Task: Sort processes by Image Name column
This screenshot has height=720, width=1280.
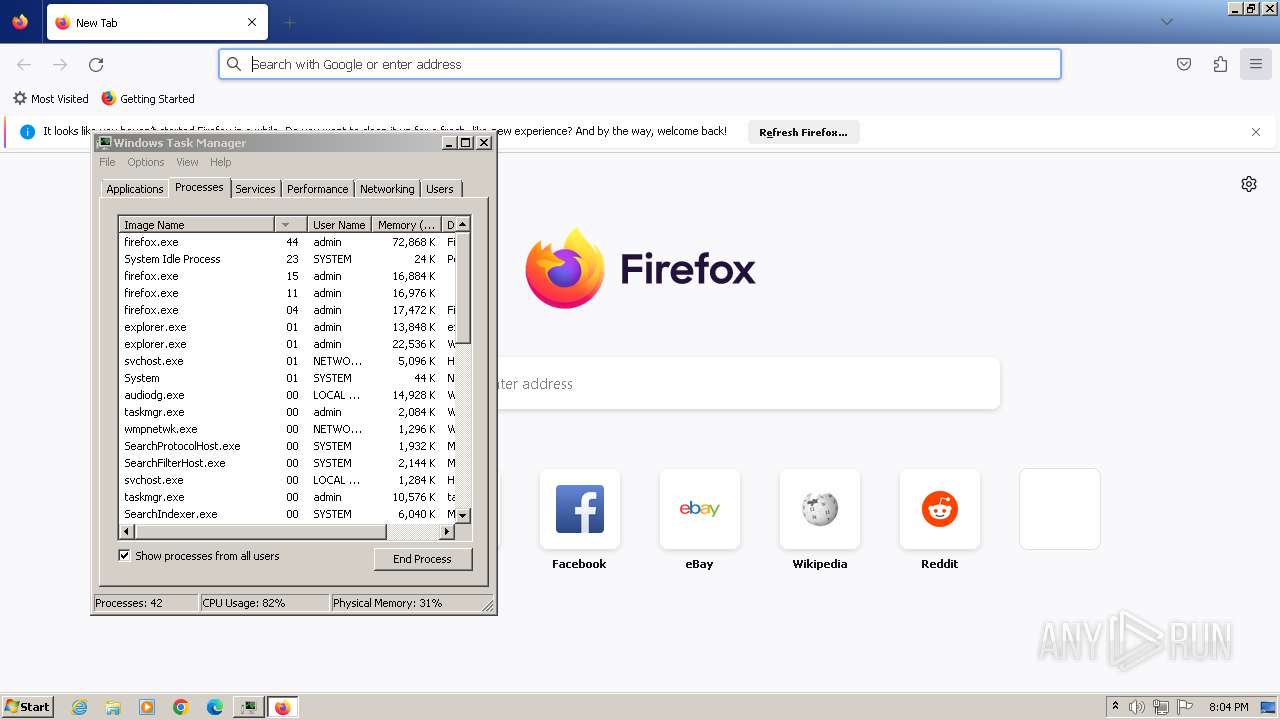Action: click(x=196, y=225)
